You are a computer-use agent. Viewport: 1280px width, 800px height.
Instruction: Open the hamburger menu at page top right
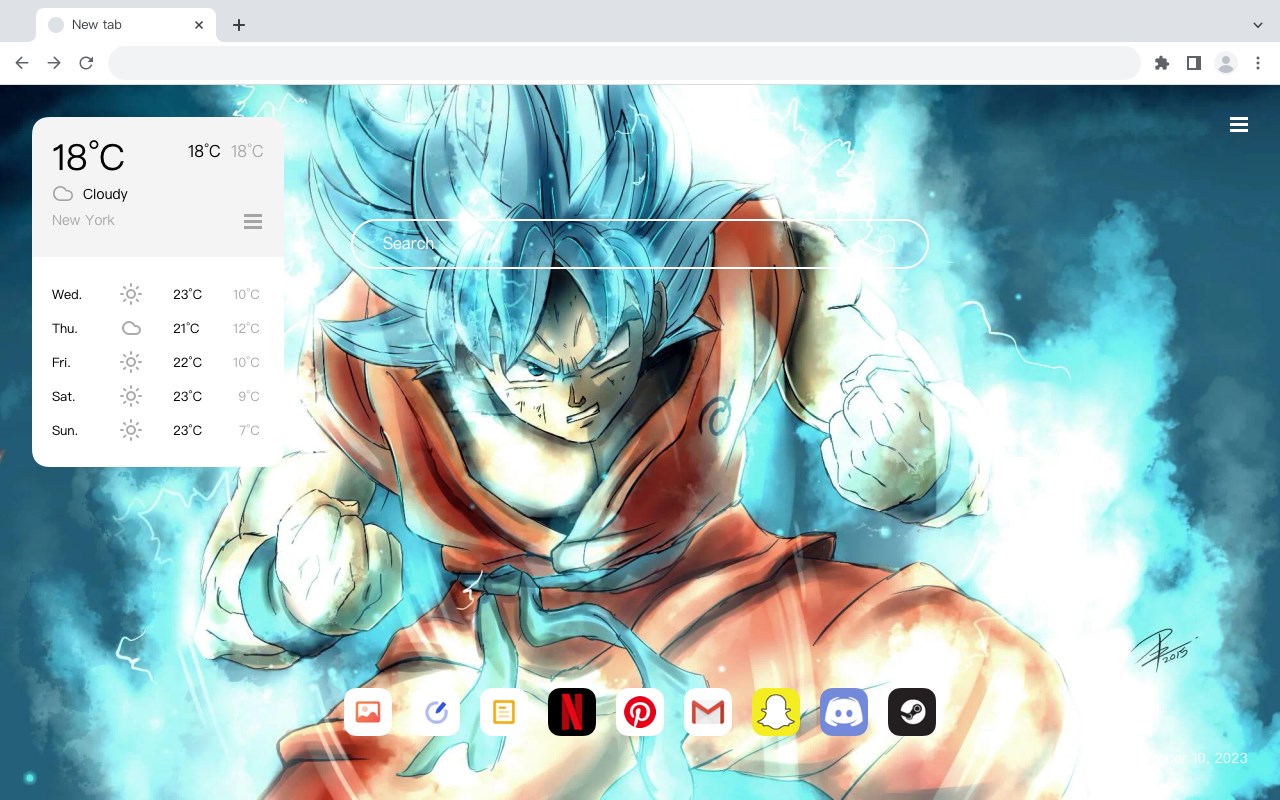click(1239, 125)
